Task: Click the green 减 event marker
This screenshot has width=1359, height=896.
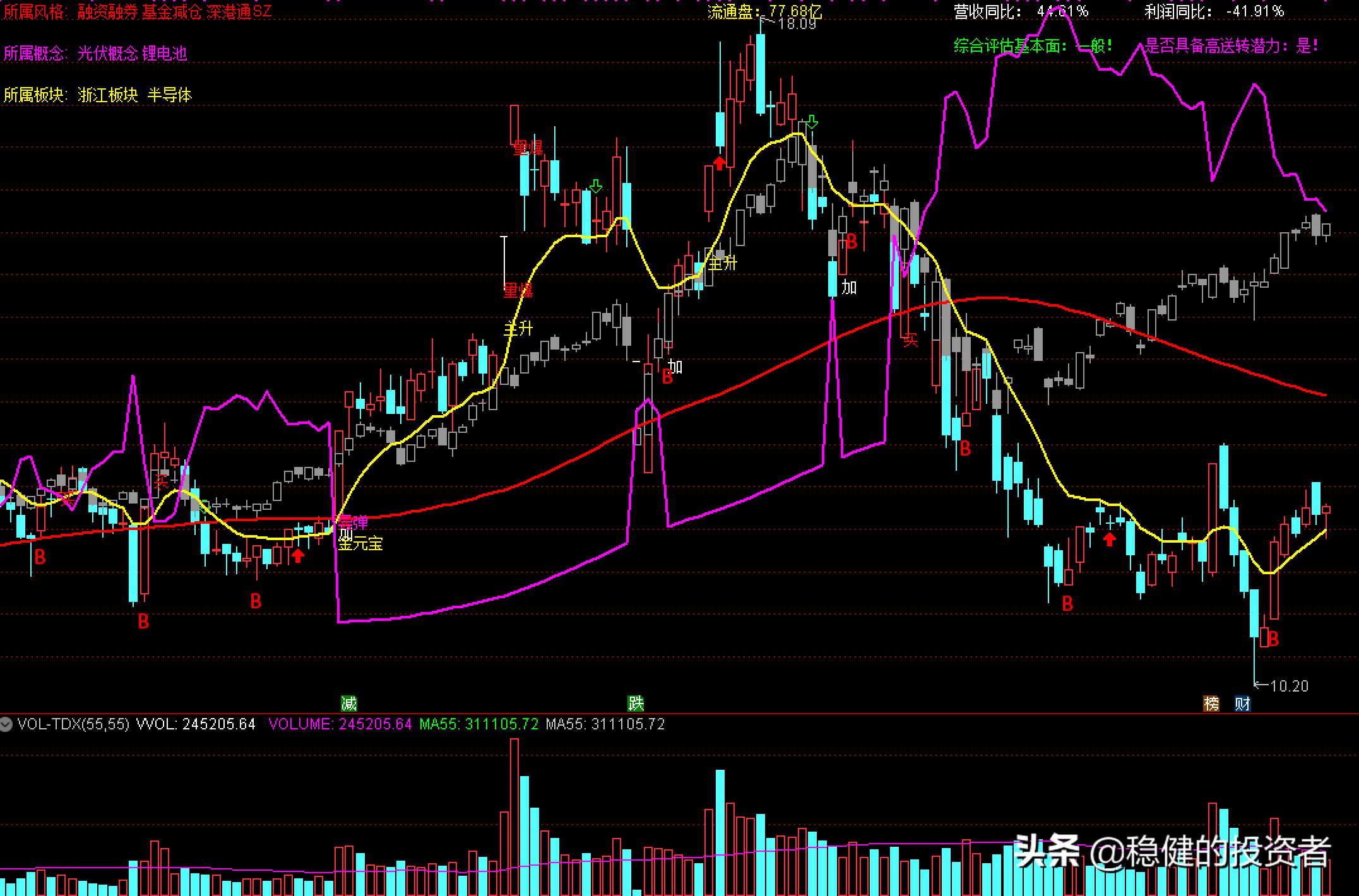Action: tap(348, 703)
